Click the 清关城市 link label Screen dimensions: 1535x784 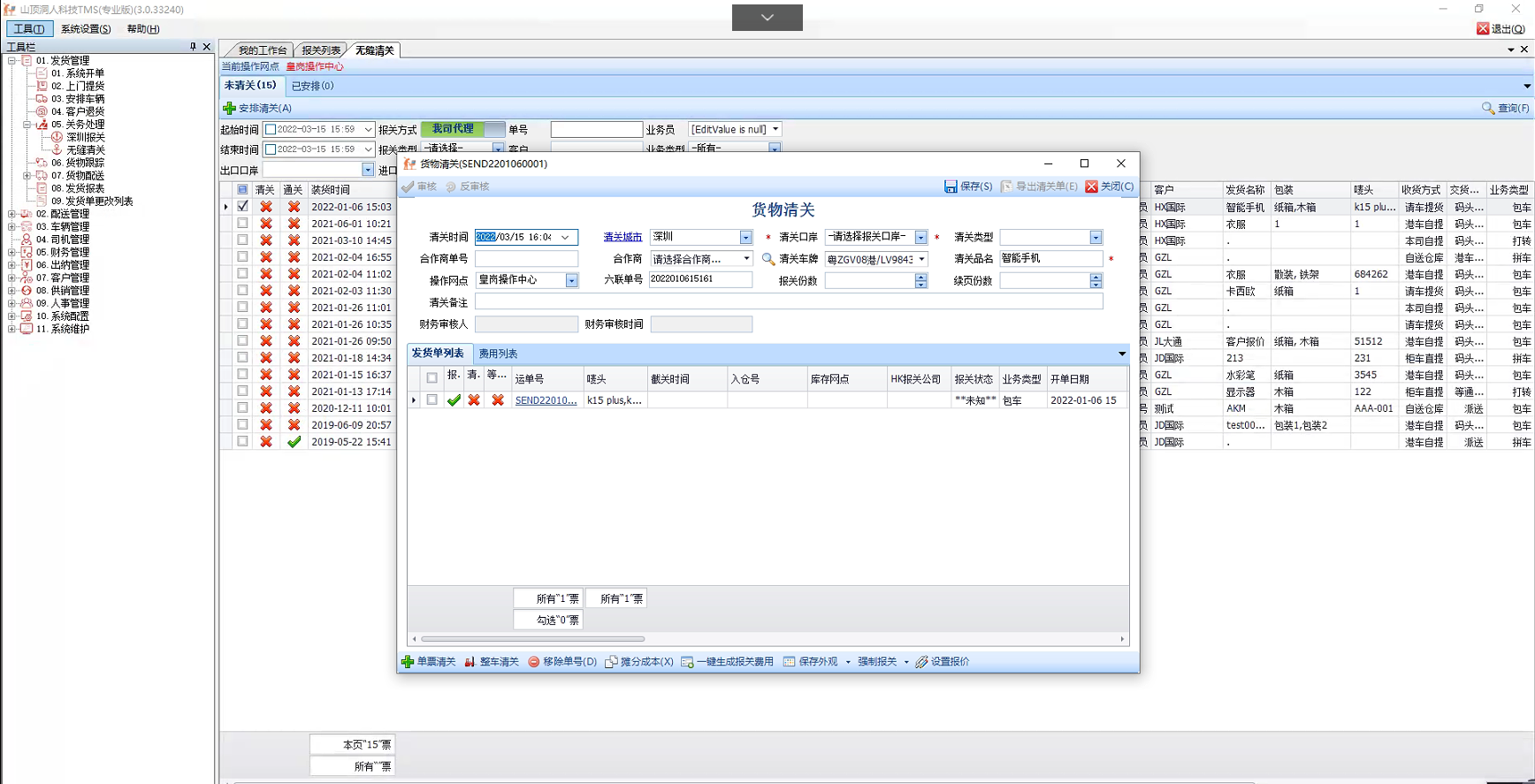622,237
